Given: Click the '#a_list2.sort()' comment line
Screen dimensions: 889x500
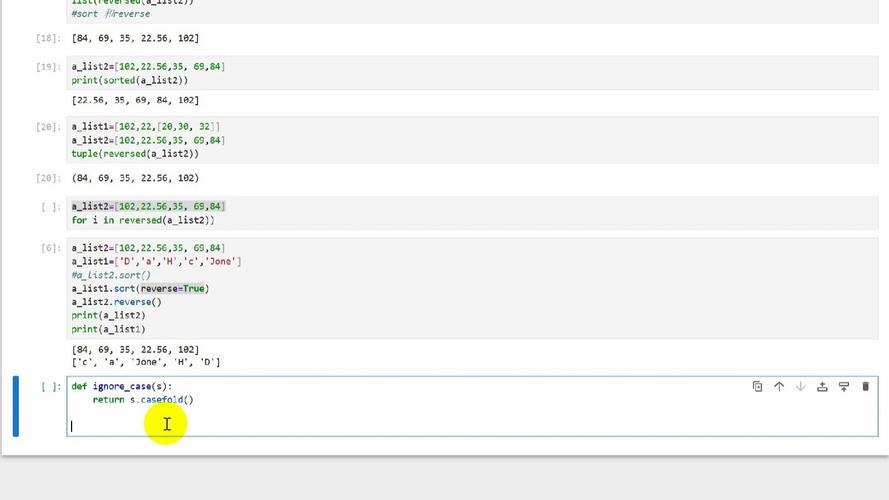Looking at the screenshot, I should (x=111, y=275).
